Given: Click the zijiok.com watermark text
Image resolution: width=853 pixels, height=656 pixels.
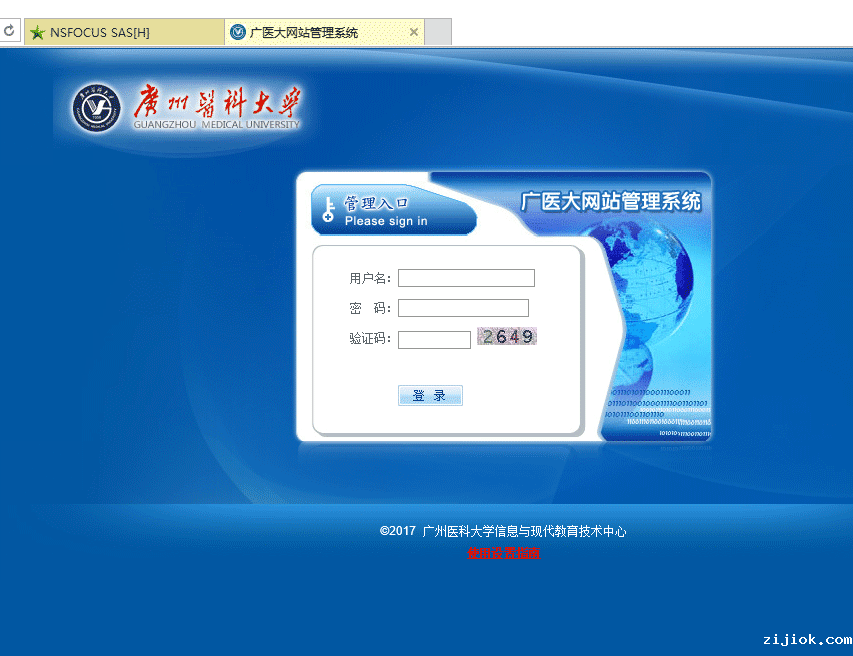Looking at the screenshot, I should click(806, 639).
